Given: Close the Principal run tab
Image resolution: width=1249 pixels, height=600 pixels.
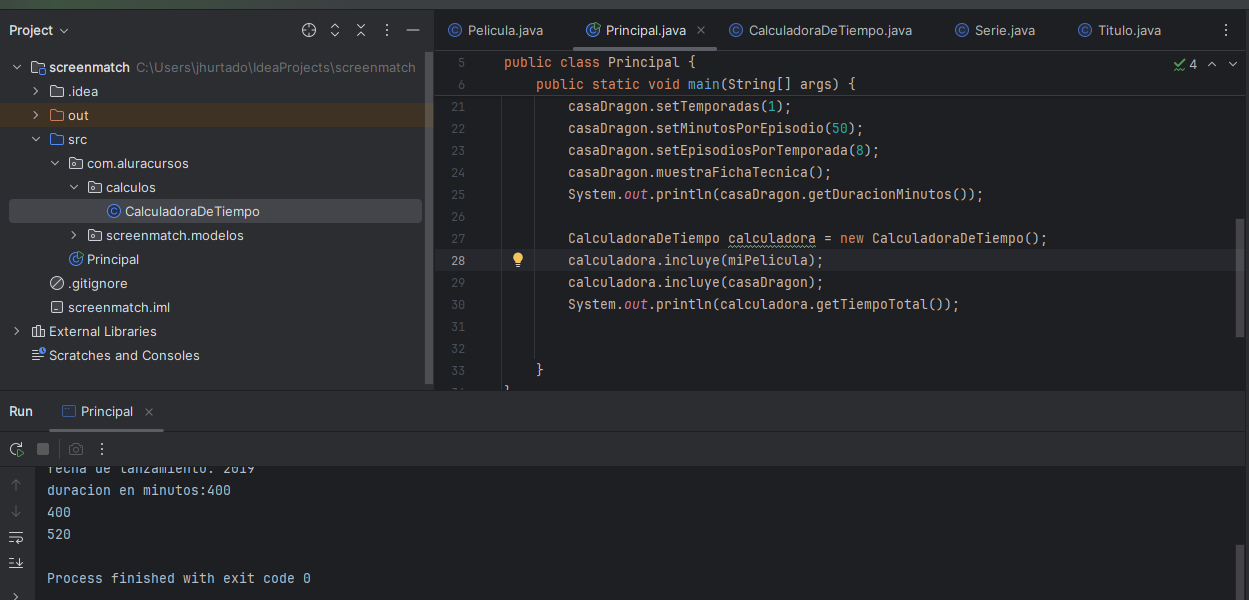Looking at the screenshot, I should tap(149, 412).
